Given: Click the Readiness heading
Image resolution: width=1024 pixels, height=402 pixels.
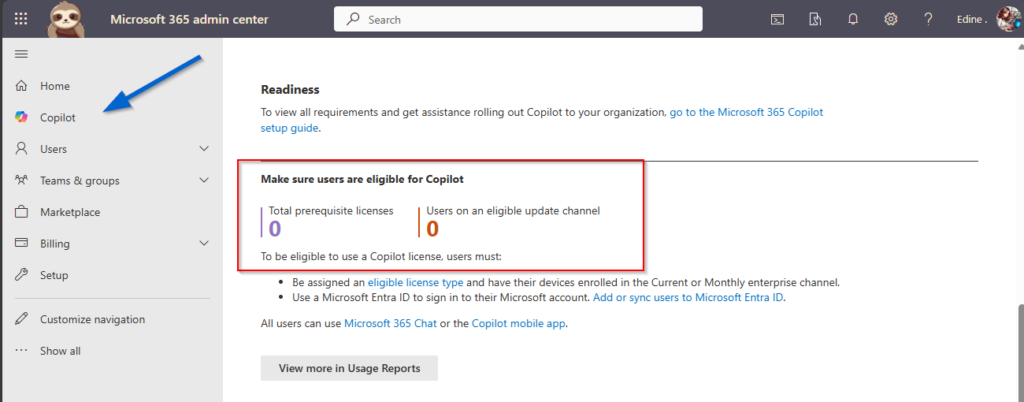Looking at the screenshot, I should (290, 89).
